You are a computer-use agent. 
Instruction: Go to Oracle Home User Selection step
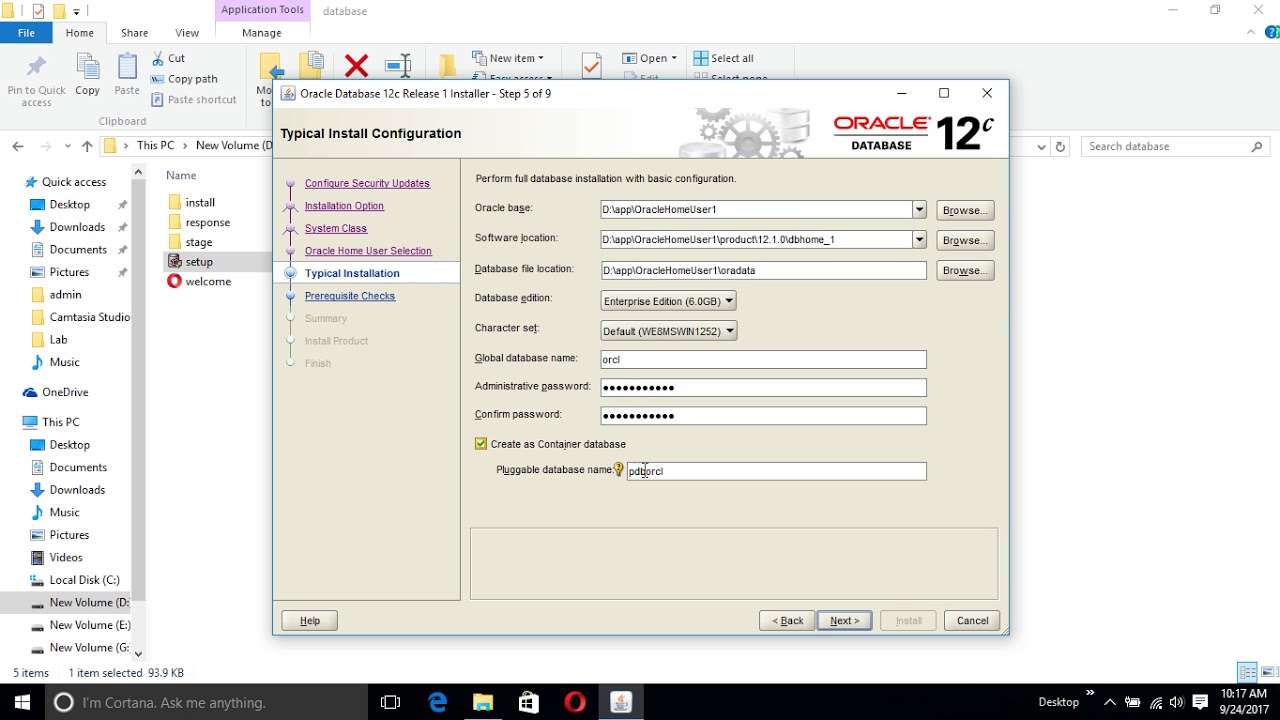pyautogui.click(x=368, y=251)
